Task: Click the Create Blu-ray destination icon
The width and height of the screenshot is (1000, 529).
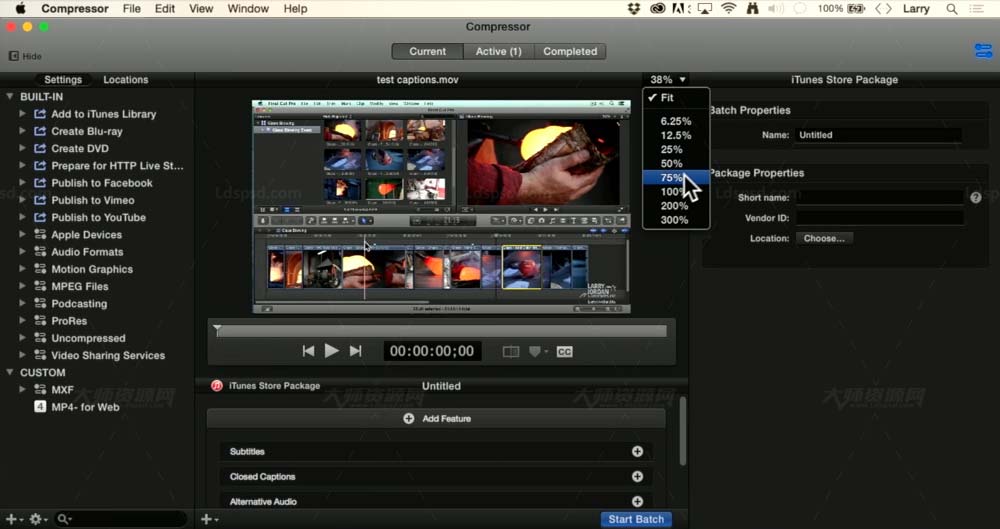Action: click(40, 131)
